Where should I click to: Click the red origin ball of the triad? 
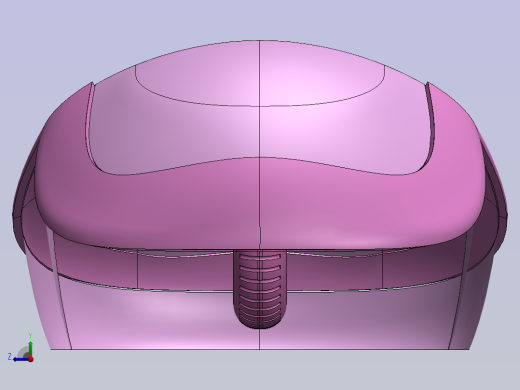[31, 359]
